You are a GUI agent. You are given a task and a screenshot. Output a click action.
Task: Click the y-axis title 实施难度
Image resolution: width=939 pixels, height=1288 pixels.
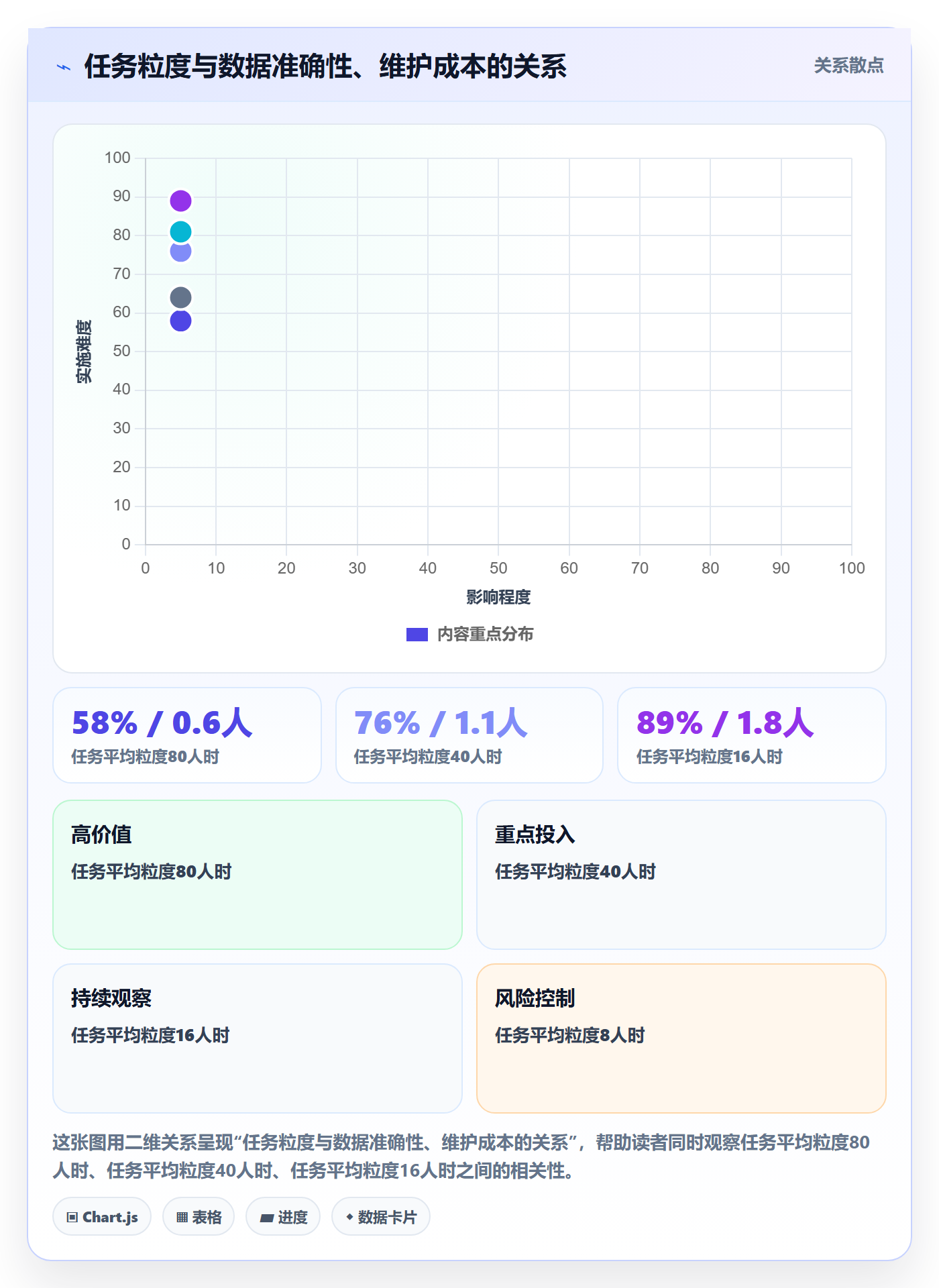(x=84, y=352)
